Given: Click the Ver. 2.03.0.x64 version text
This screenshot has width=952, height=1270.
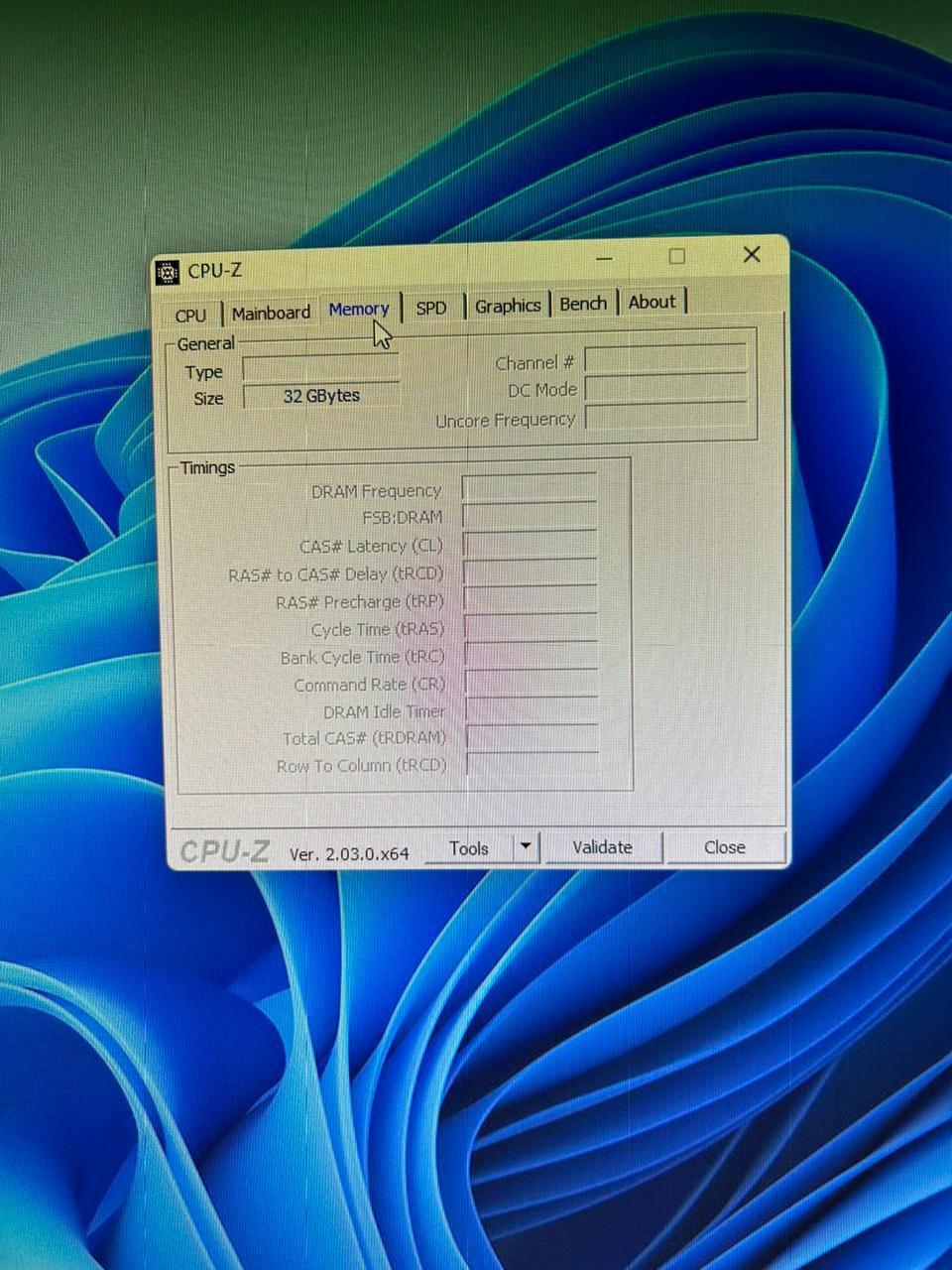Looking at the screenshot, I should 349,853.
